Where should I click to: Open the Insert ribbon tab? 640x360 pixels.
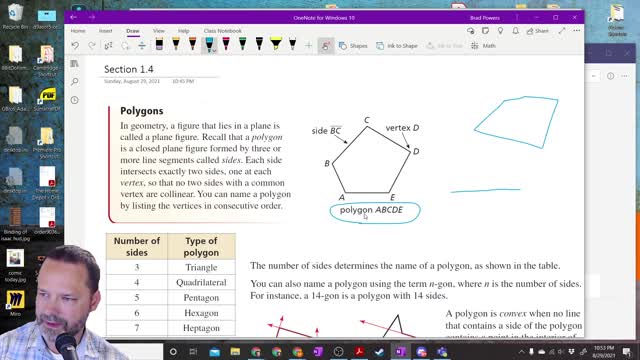(x=105, y=31)
